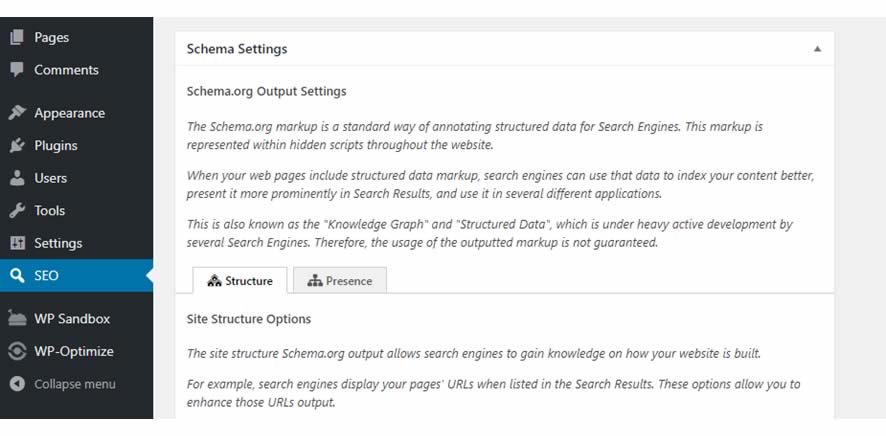Click the WP Sandbox icon

(17, 319)
